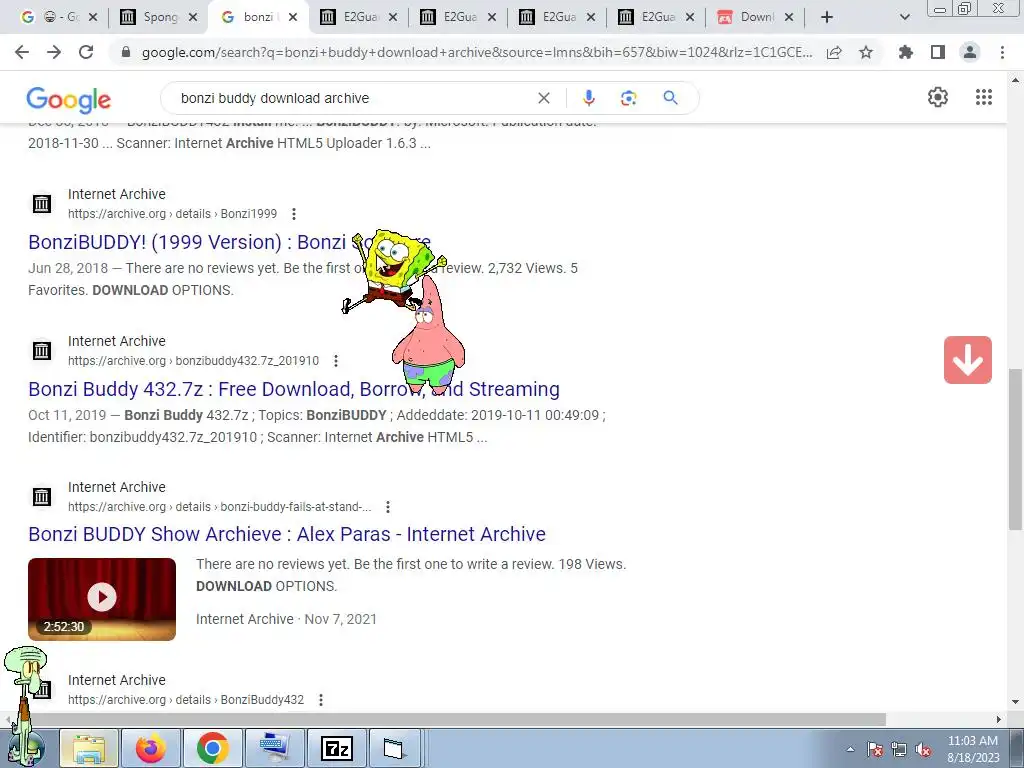Switch to the Downl tab
Image resolution: width=1024 pixels, height=768 pixels.
756,17
